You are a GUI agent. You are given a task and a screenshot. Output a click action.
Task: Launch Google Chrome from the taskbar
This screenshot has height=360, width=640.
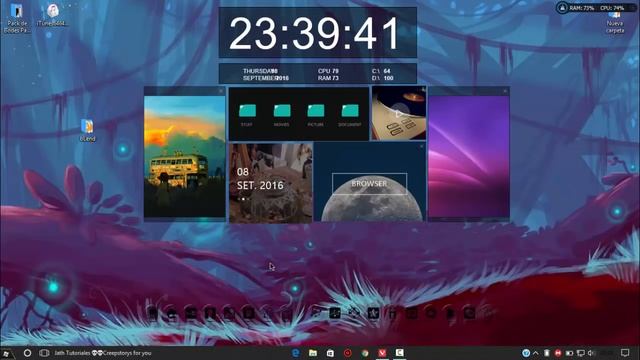[x=365, y=353]
